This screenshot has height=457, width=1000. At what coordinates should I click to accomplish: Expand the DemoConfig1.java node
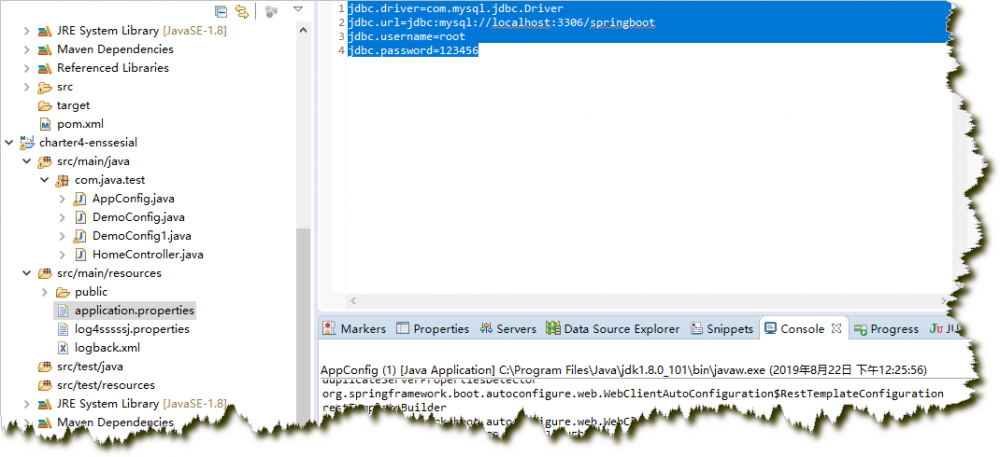62,236
